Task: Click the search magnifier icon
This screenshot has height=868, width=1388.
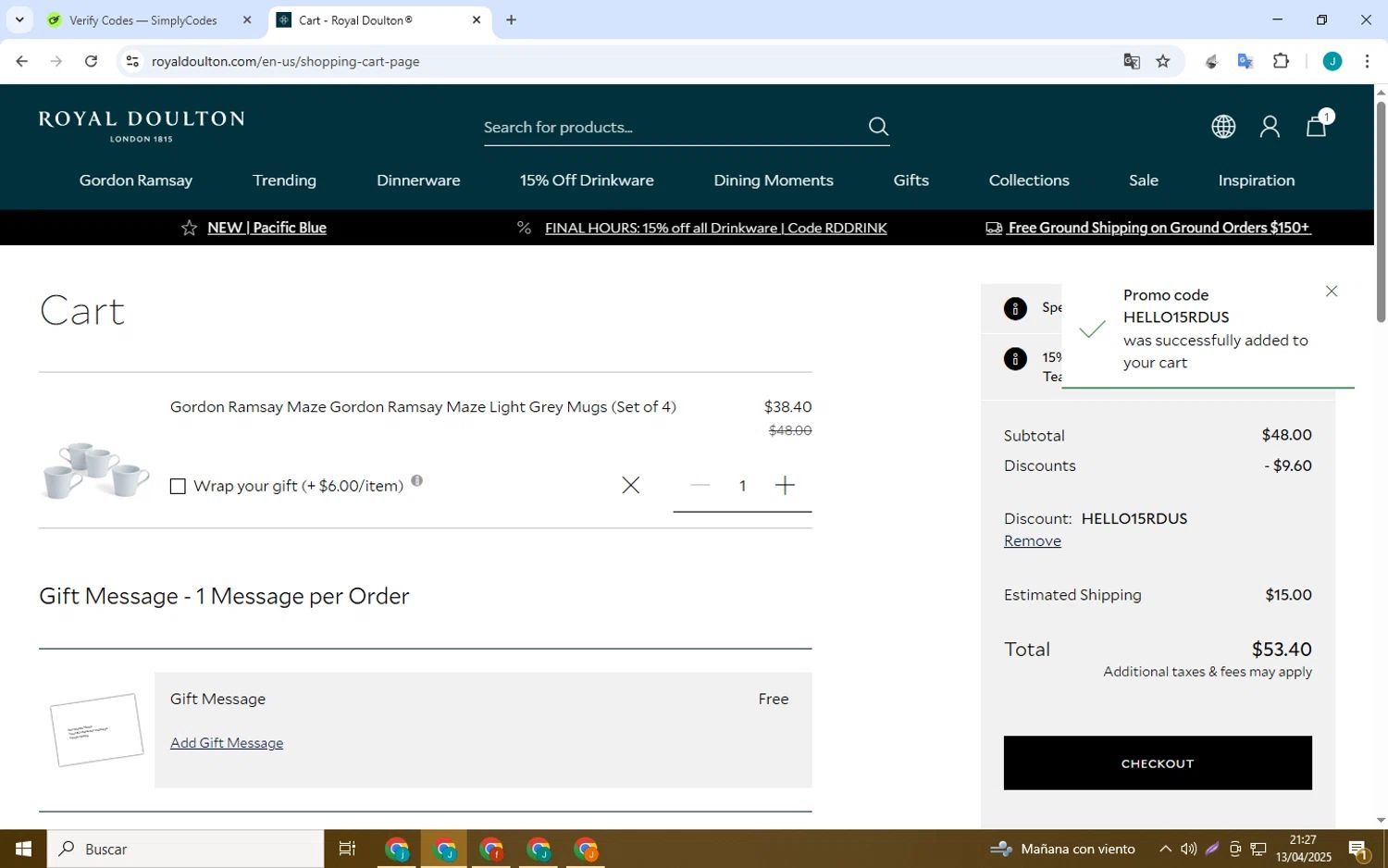Action: tap(878, 127)
